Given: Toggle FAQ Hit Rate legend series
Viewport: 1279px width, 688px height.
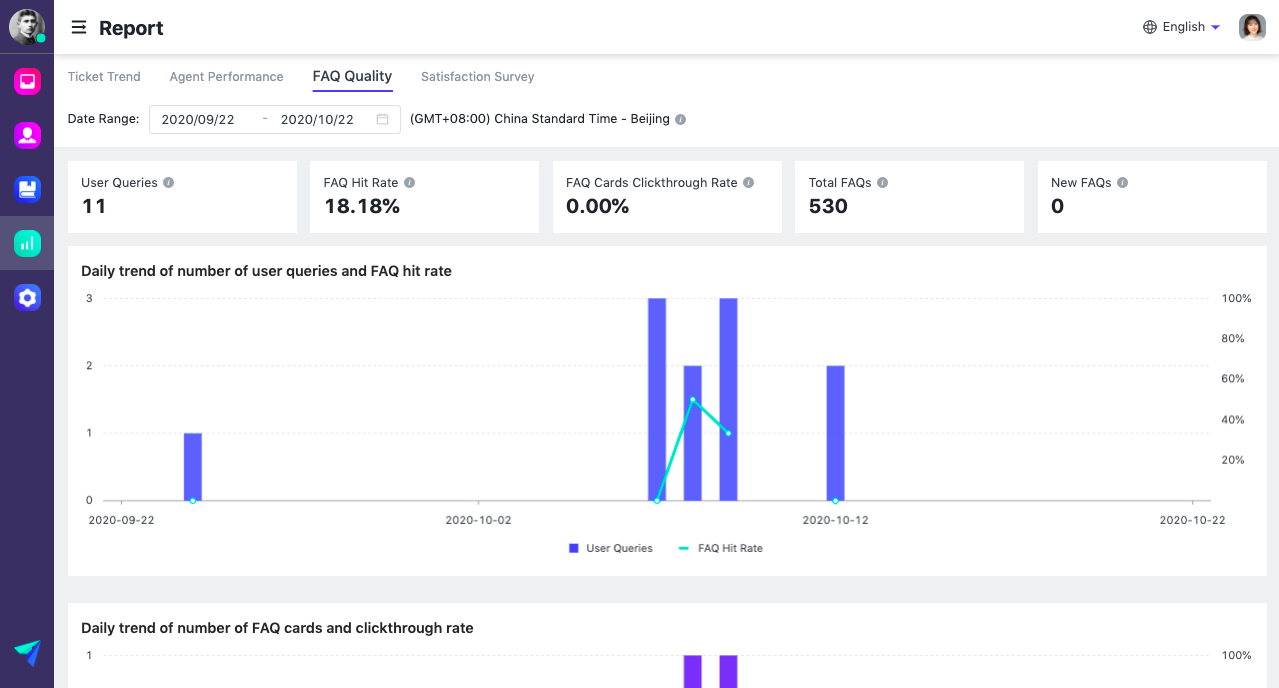Looking at the screenshot, I should tap(720, 548).
